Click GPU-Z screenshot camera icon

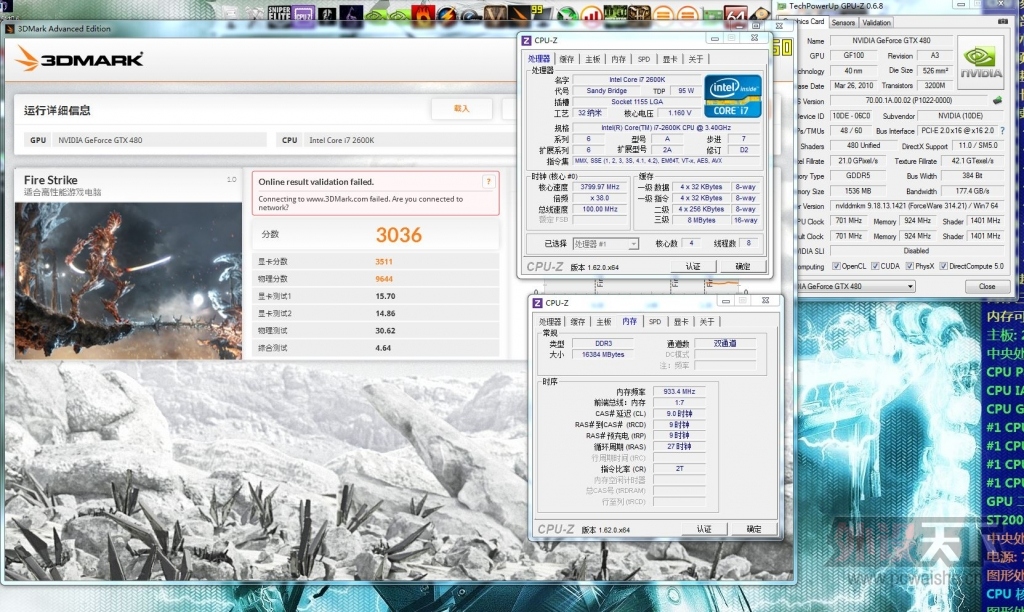coord(1002,22)
